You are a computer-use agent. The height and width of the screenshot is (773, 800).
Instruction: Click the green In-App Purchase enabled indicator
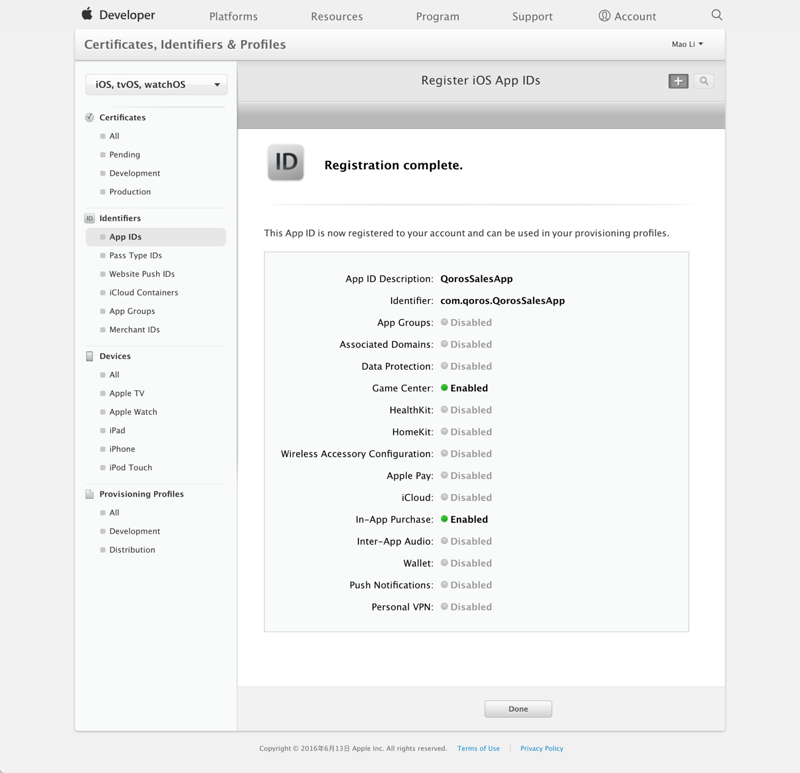click(x=444, y=519)
